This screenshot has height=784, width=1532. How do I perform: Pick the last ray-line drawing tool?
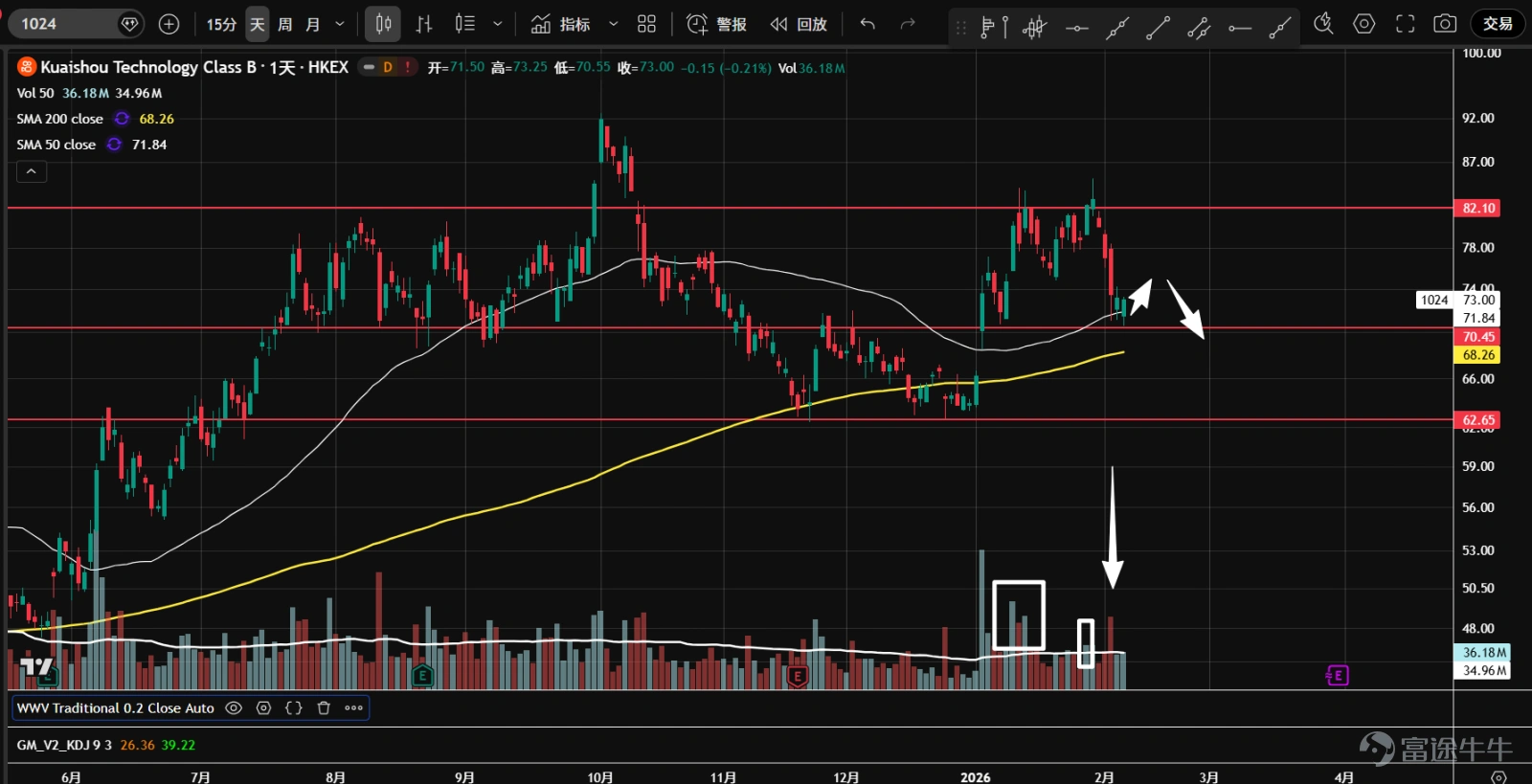coord(1280,27)
